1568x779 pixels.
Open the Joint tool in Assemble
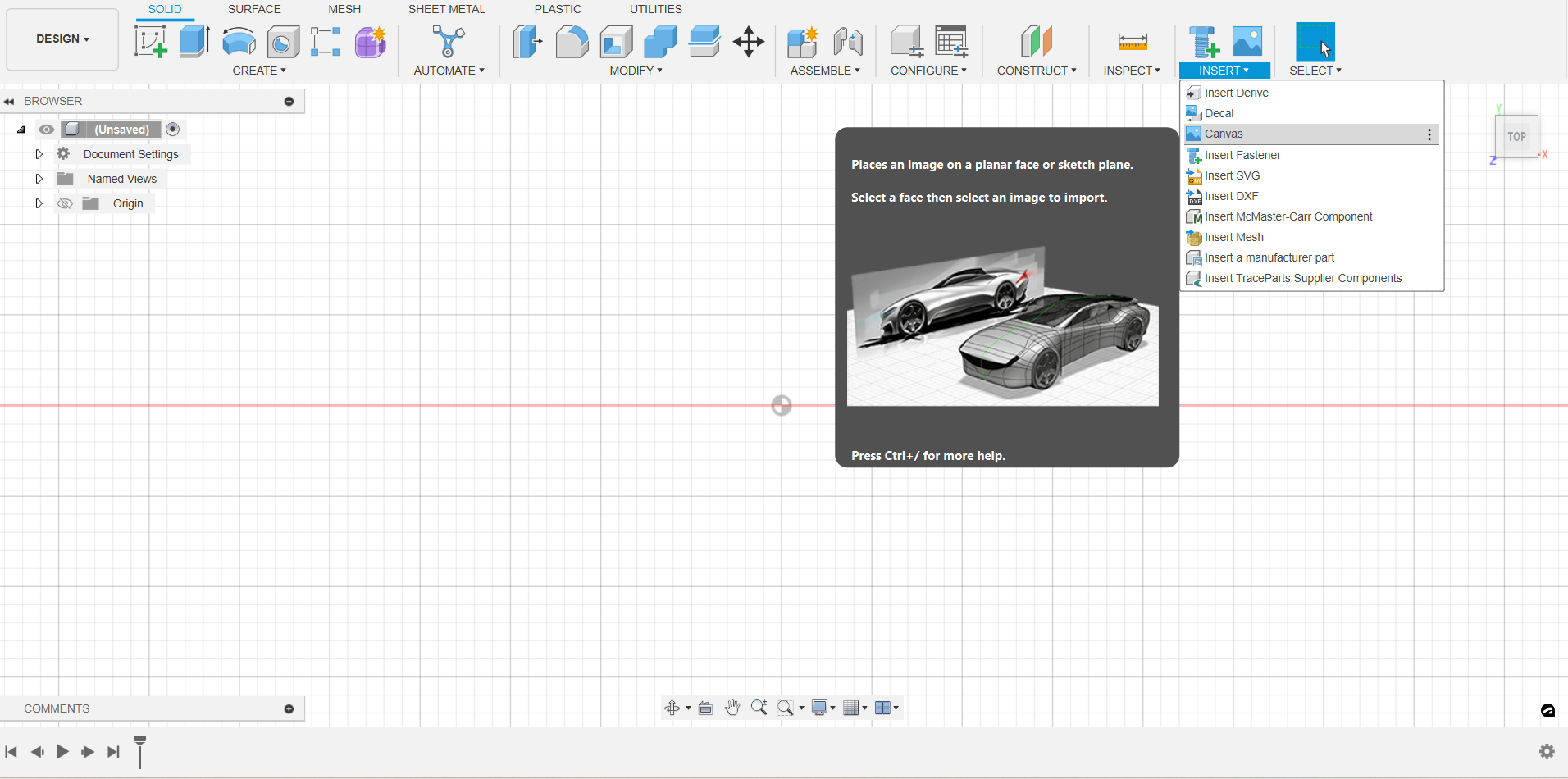pos(847,41)
